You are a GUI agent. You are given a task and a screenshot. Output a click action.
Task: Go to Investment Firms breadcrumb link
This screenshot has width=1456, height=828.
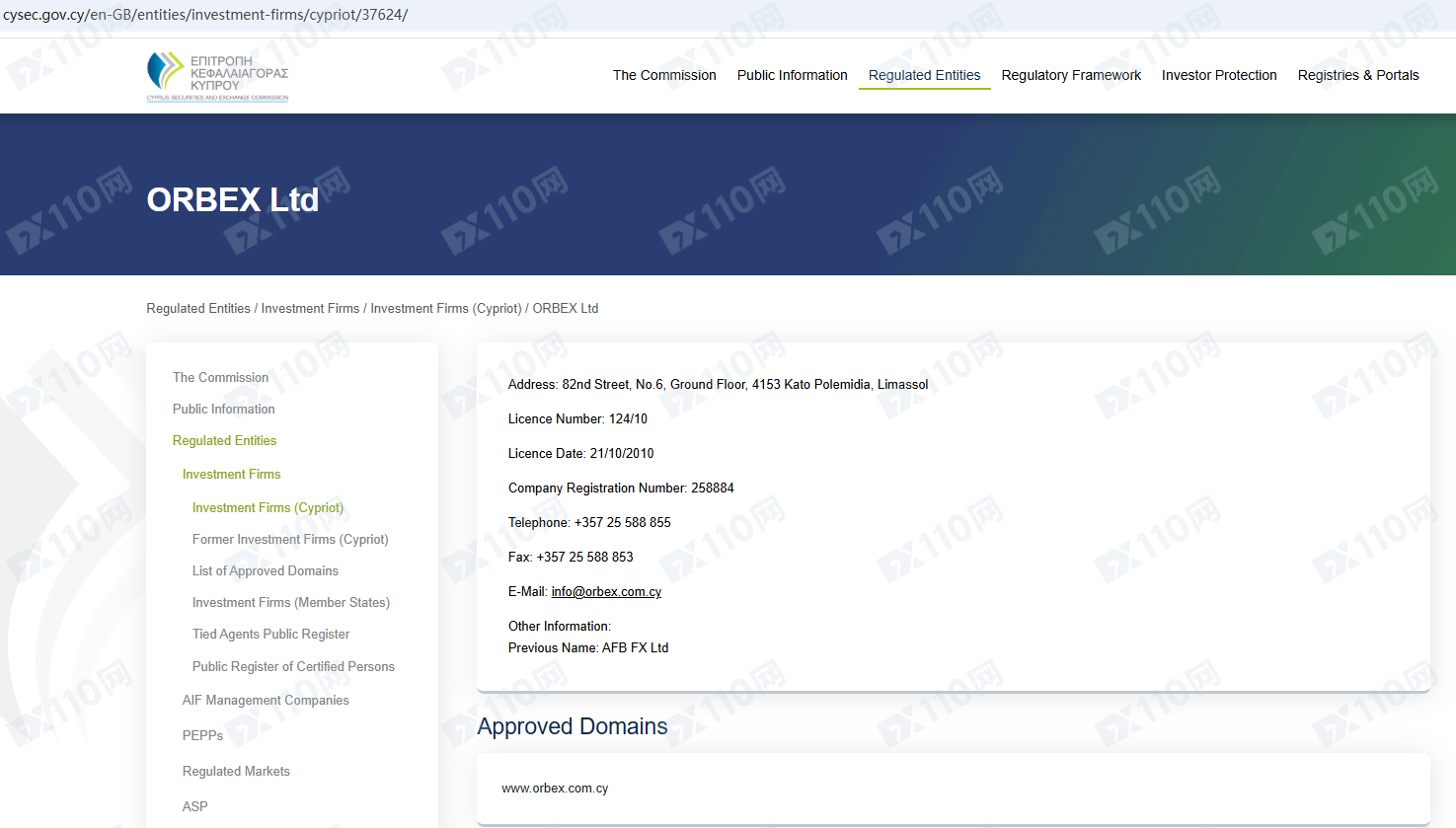tap(310, 308)
